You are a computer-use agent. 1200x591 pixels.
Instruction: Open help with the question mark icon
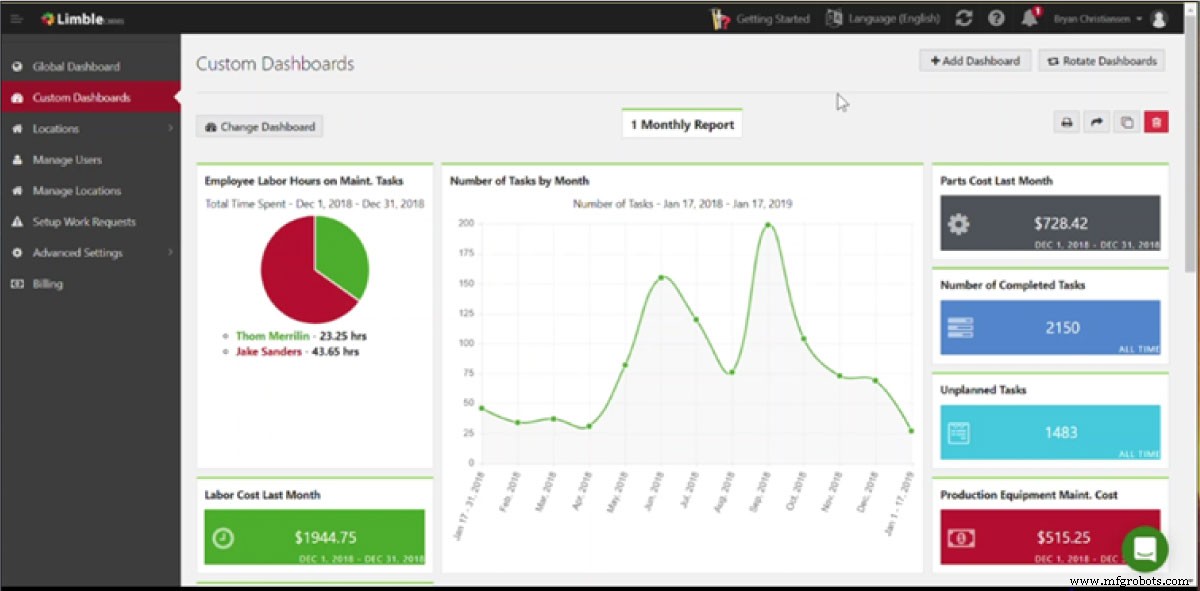tap(994, 17)
